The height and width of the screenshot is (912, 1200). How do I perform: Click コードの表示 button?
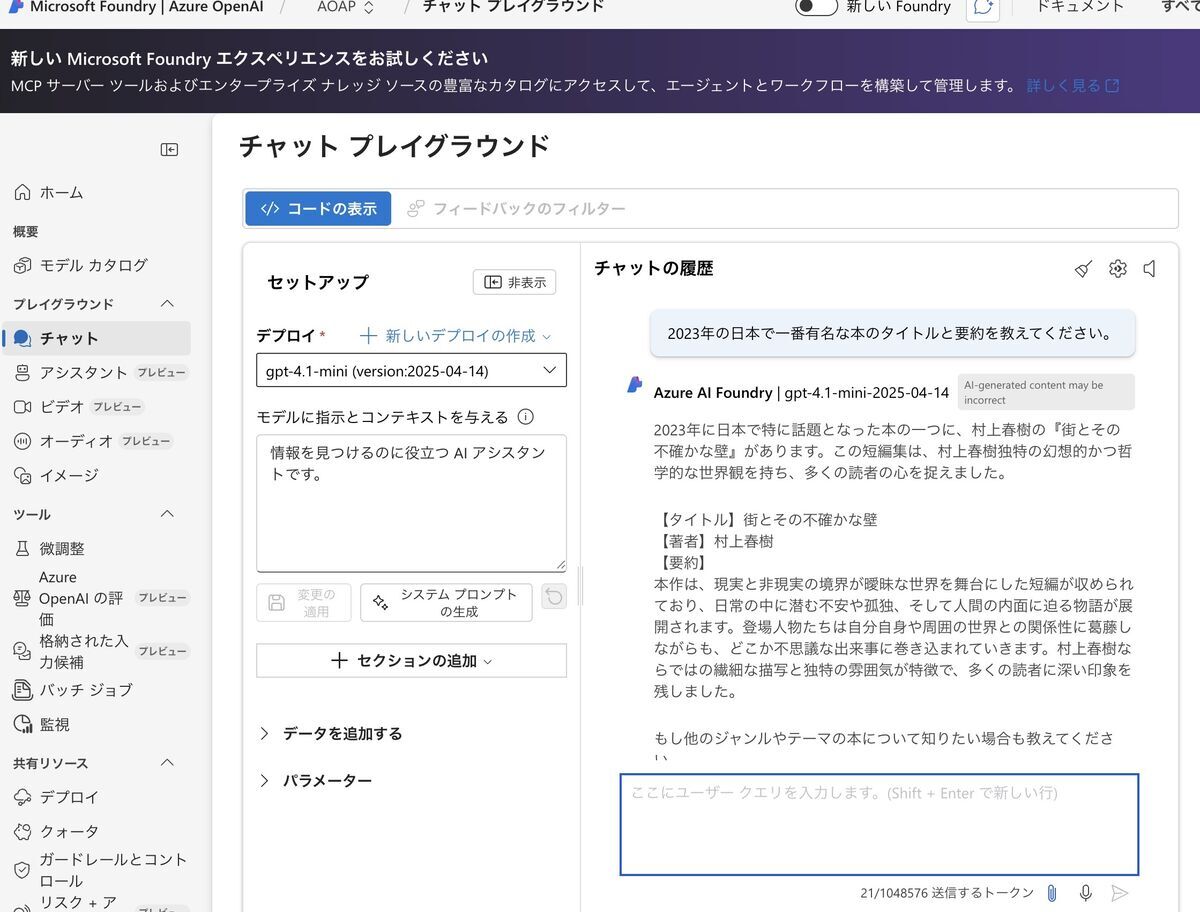318,209
